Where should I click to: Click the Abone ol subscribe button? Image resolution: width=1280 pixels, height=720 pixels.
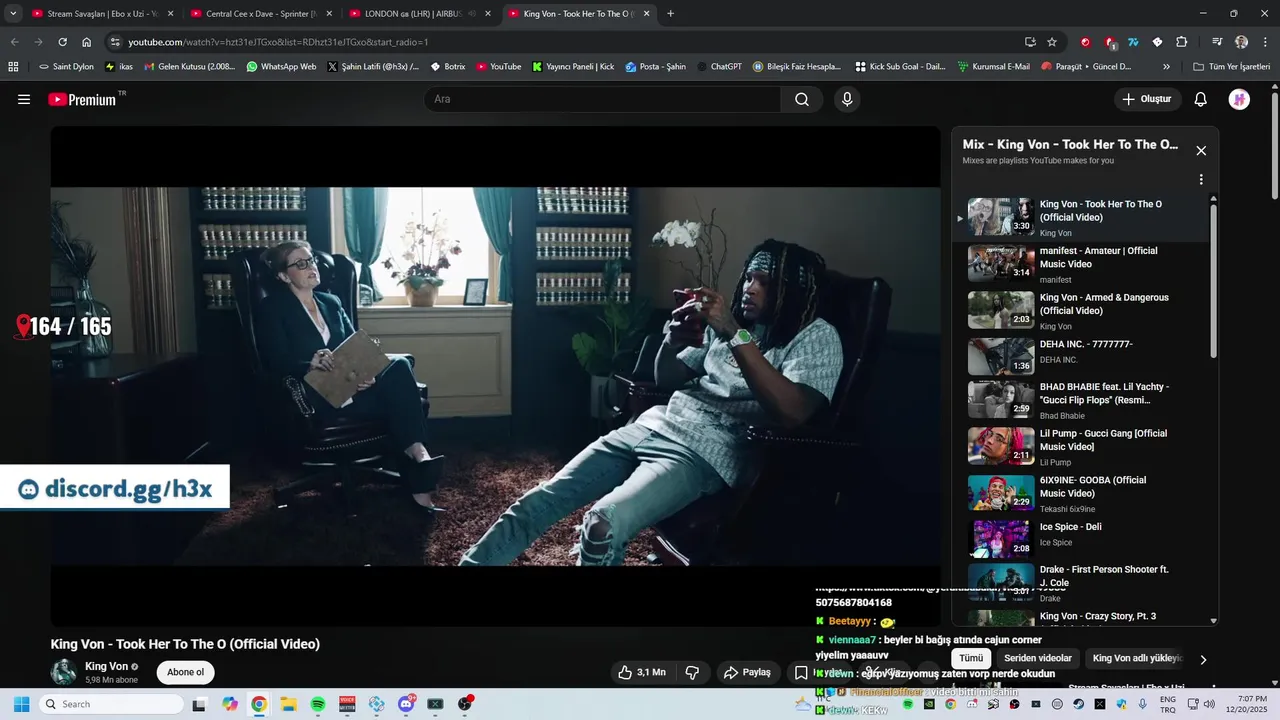185,672
